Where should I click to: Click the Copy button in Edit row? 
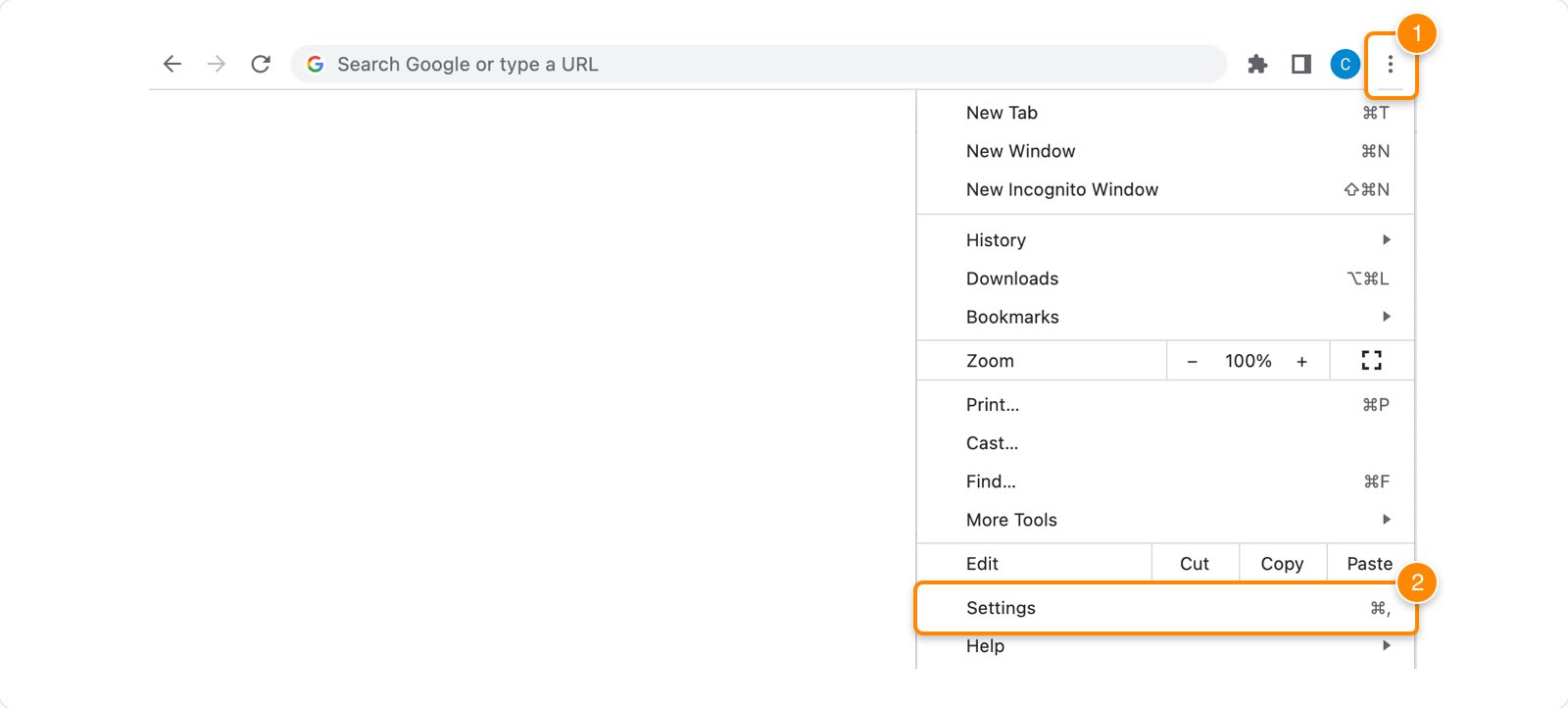1282,564
